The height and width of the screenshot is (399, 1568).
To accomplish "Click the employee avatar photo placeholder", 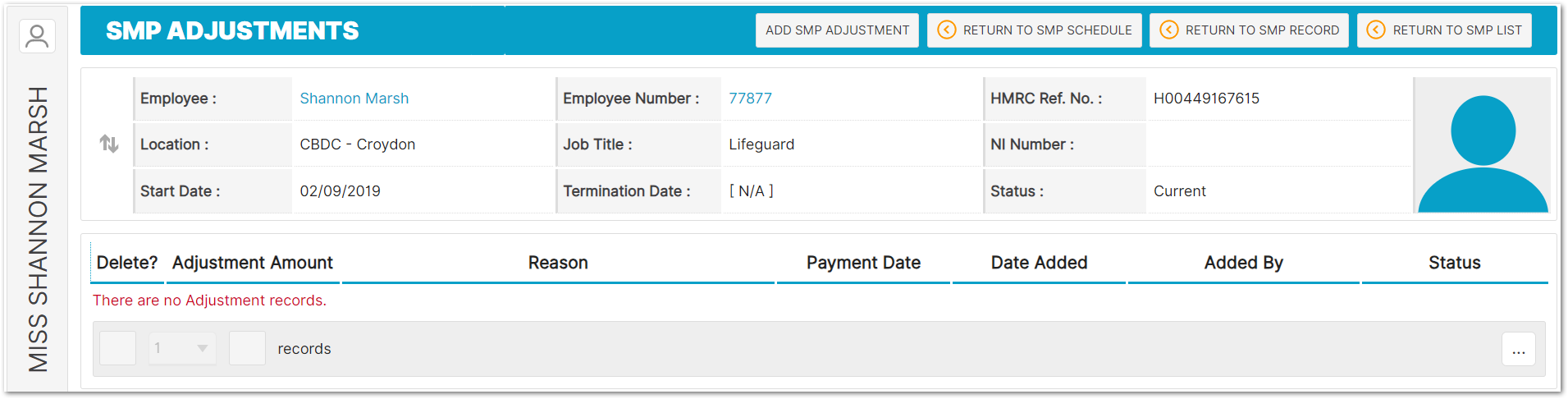I will pyautogui.click(x=1482, y=145).
